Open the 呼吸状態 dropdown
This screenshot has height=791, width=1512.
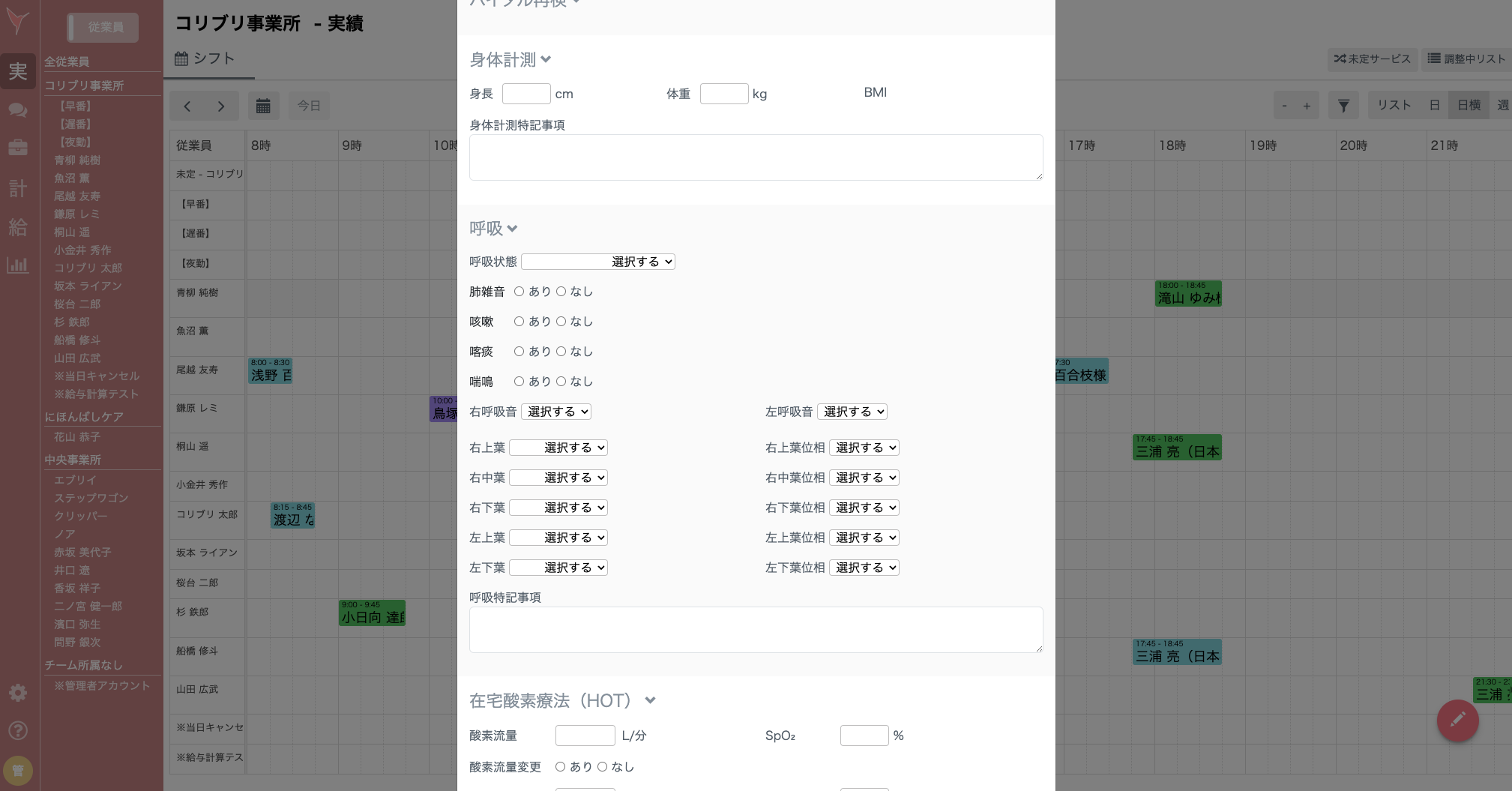pos(597,262)
